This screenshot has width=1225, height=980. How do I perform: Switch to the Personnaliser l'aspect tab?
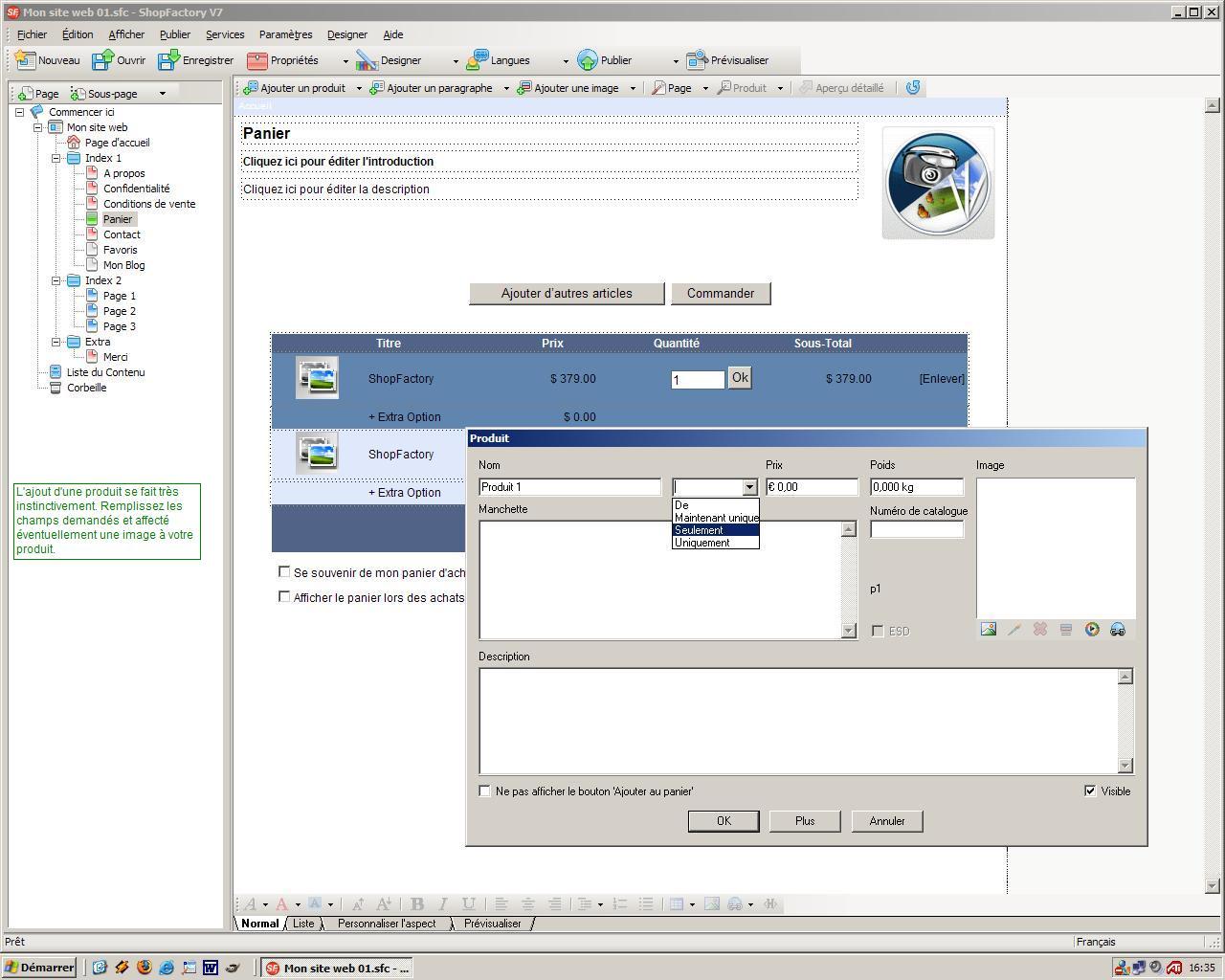click(386, 924)
